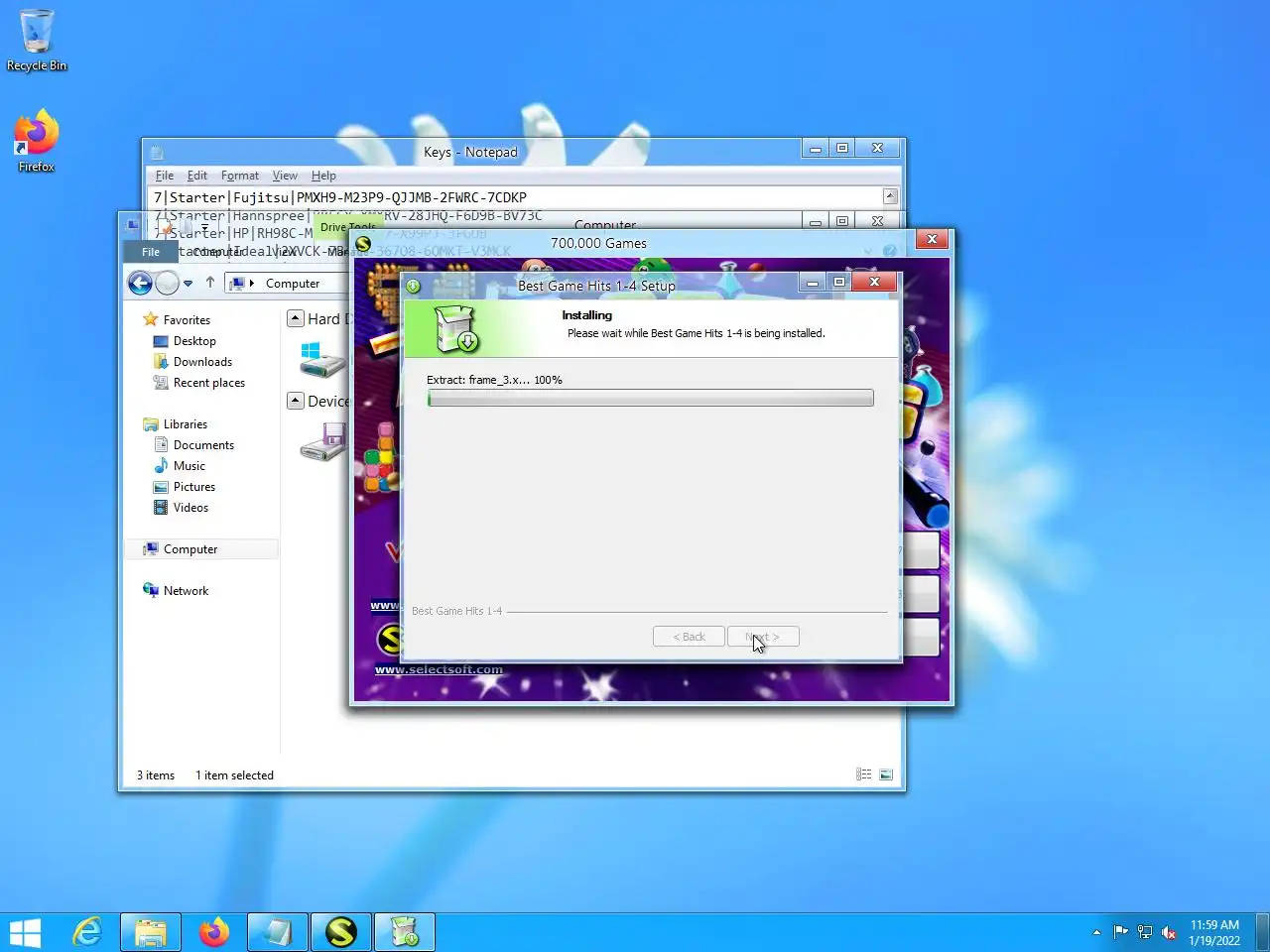Switch to File Explorer in the taskbar
Viewport: 1270px width, 952px height.
[151, 932]
